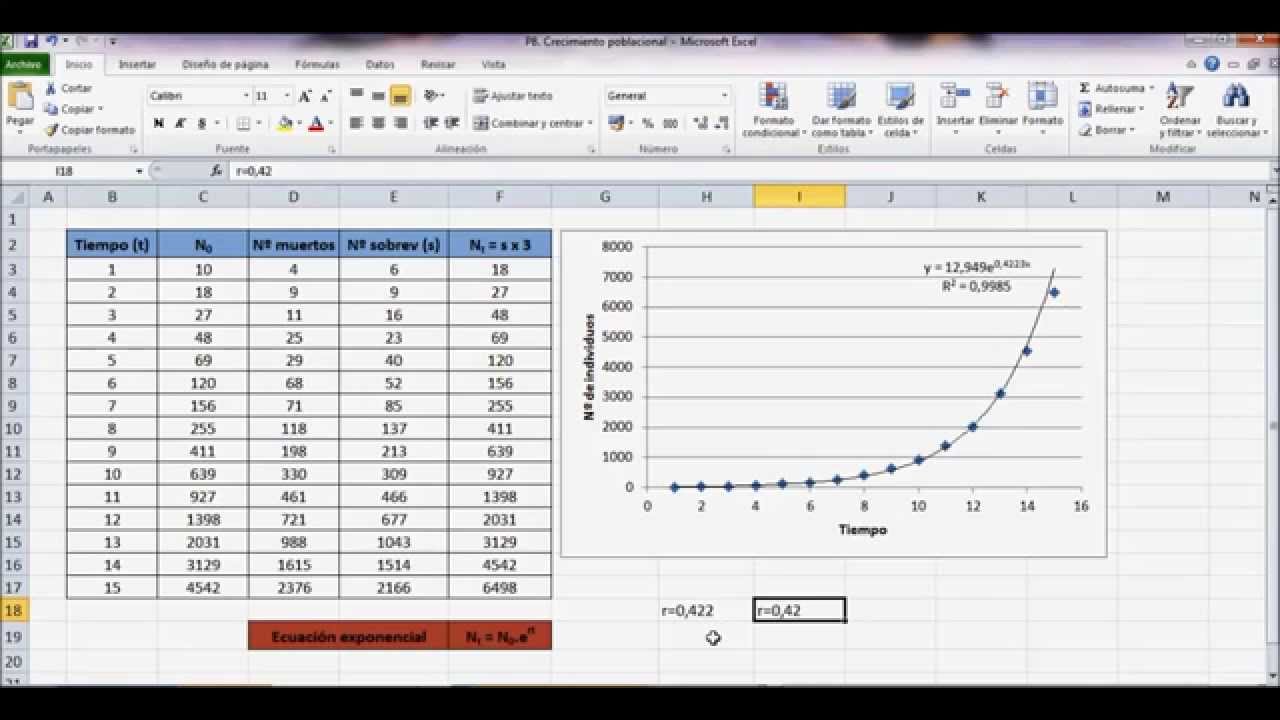
Task: Expand the font color dropdown arrow
Action: tap(330, 124)
